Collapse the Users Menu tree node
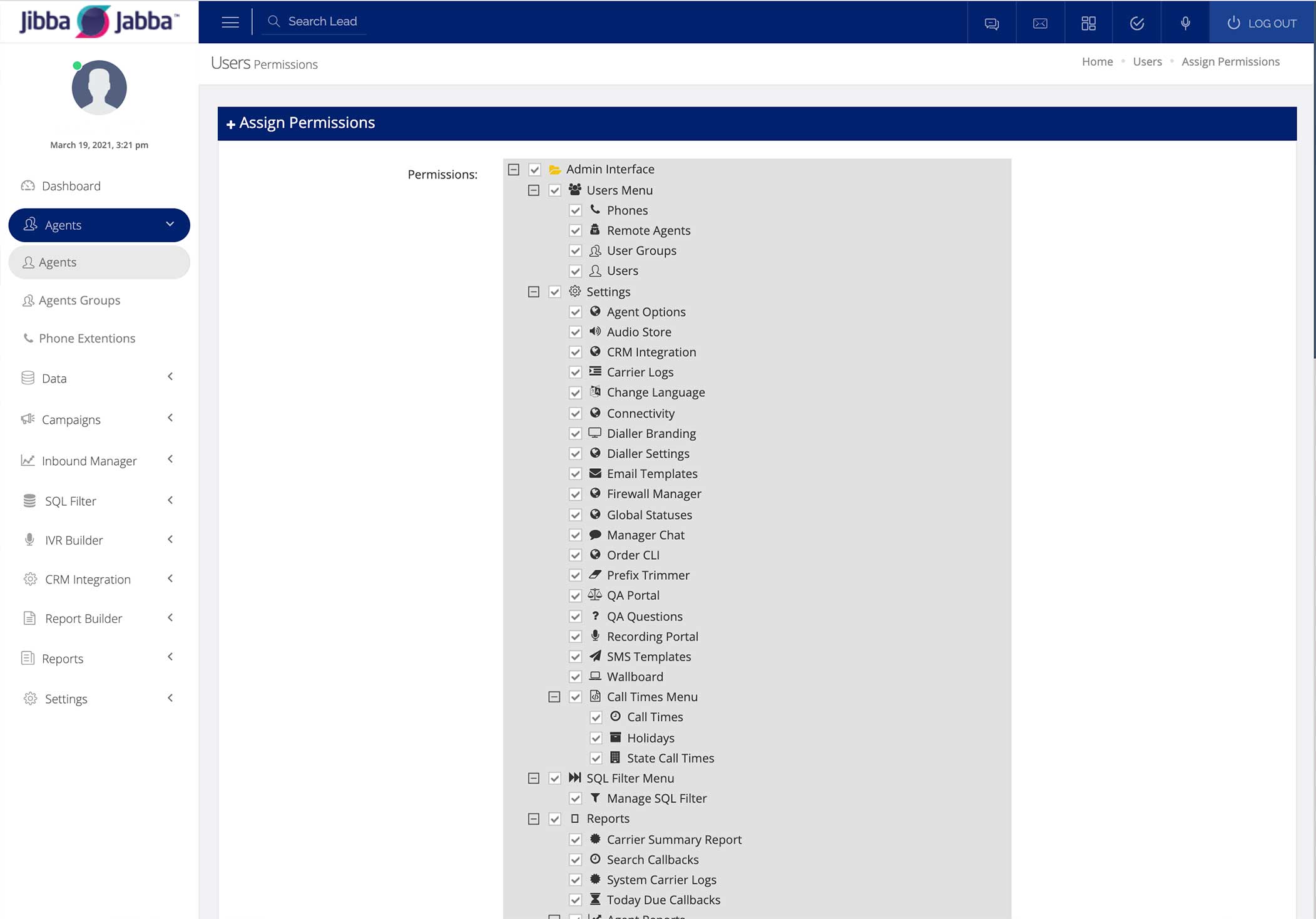Viewport: 1316px width, 919px height. click(x=533, y=190)
